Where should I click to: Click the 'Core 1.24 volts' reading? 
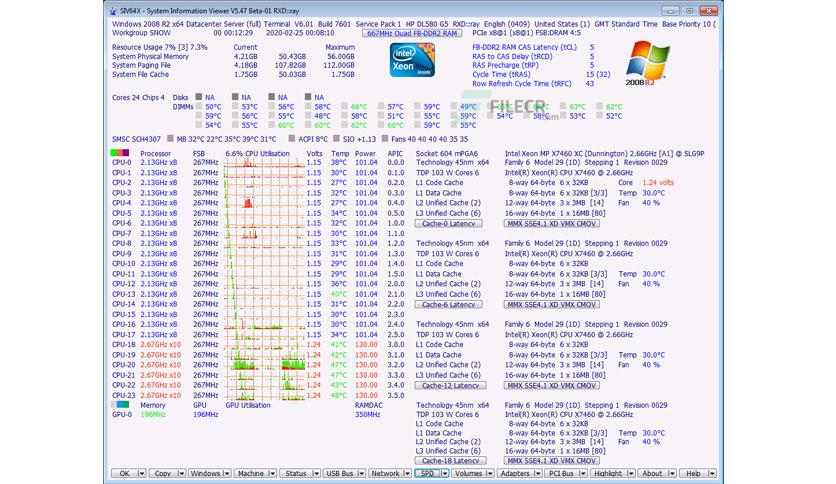point(646,182)
